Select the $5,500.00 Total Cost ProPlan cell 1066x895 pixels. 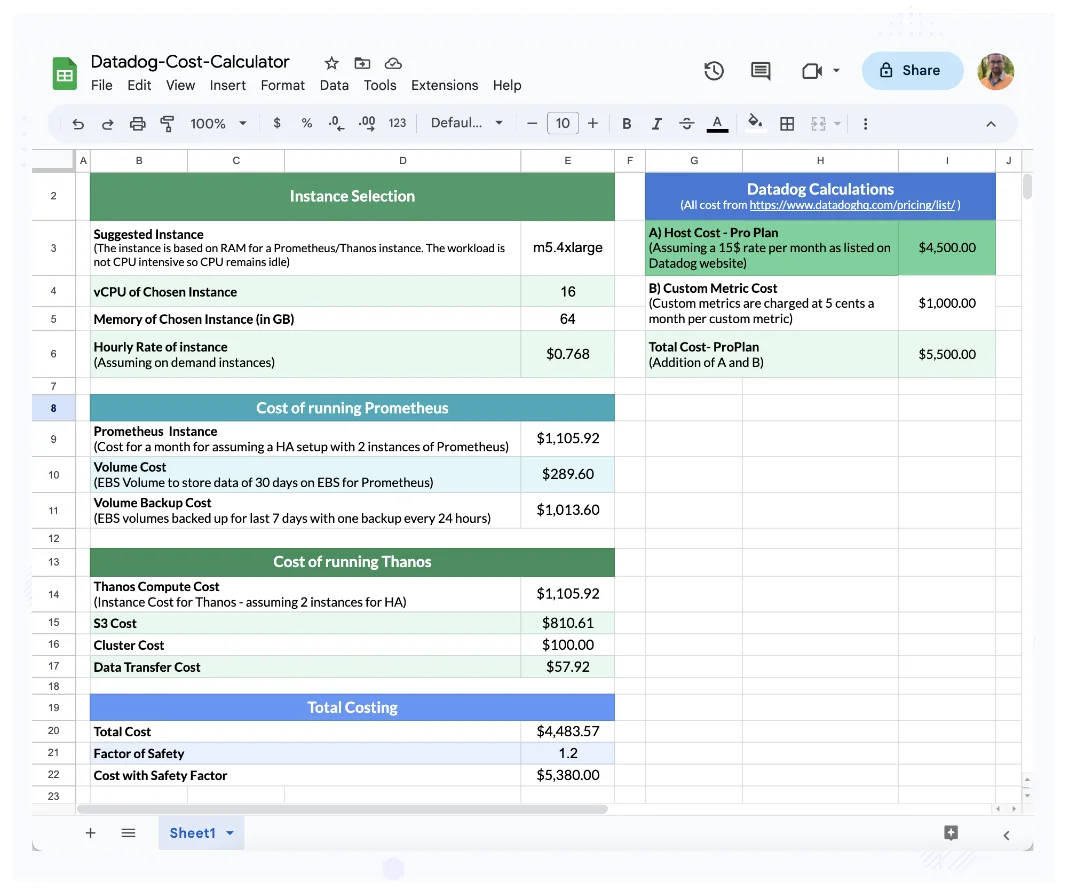[947, 354]
